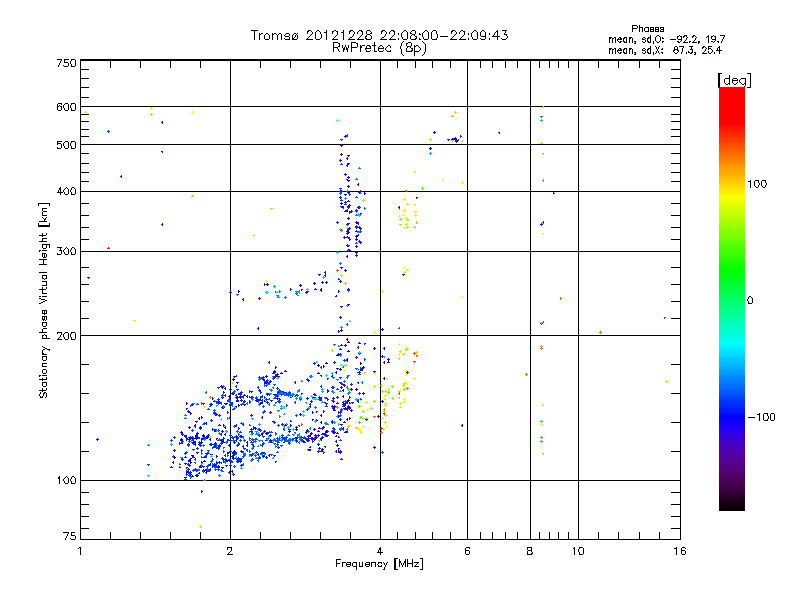Click the y-axis label '200'
Screen dimensions: 800x600
(x=66, y=336)
